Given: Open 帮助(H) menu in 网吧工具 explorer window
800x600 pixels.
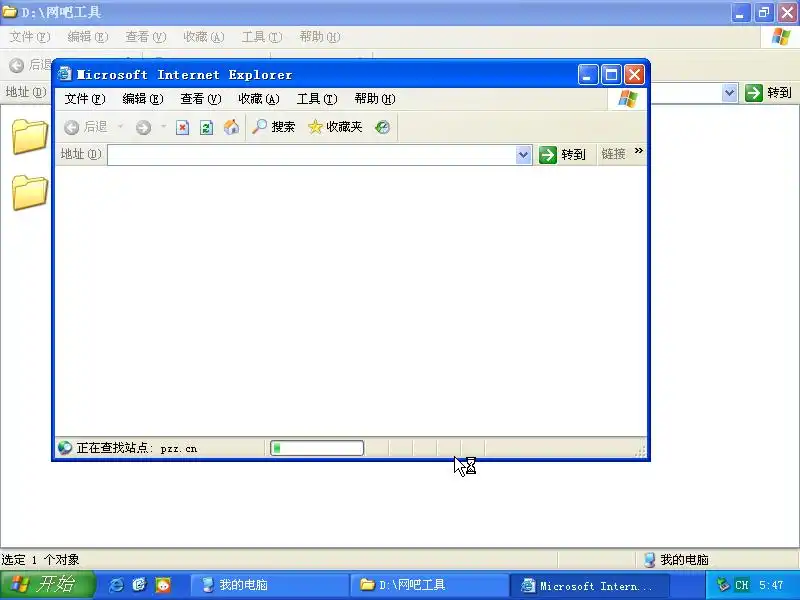Looking at the screenshot, I should (320, 37).
